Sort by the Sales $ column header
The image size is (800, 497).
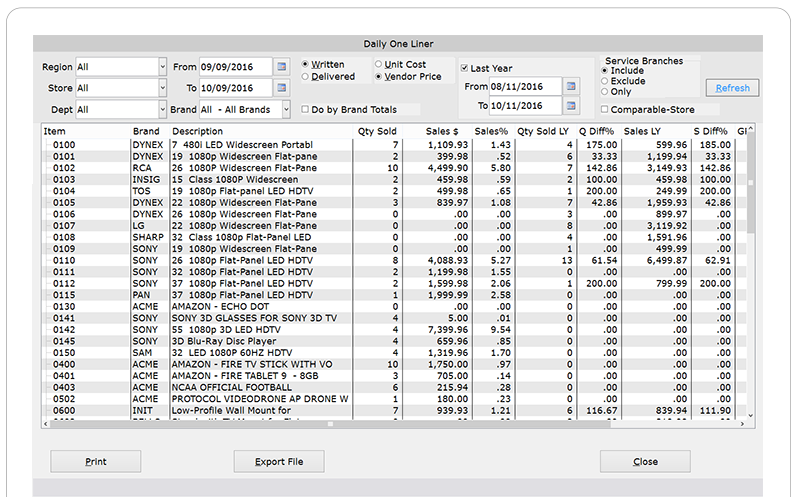[442, 131]
